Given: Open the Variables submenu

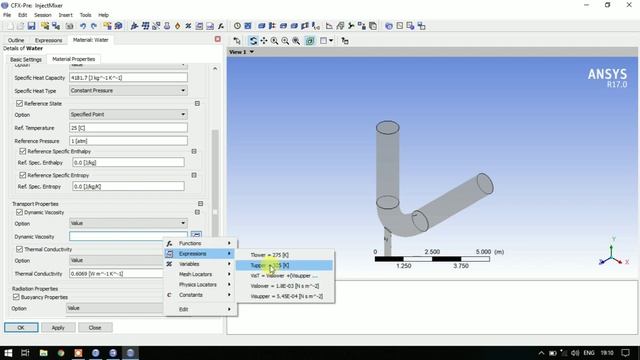Looking at the screenshot, I should click(200, 264).
